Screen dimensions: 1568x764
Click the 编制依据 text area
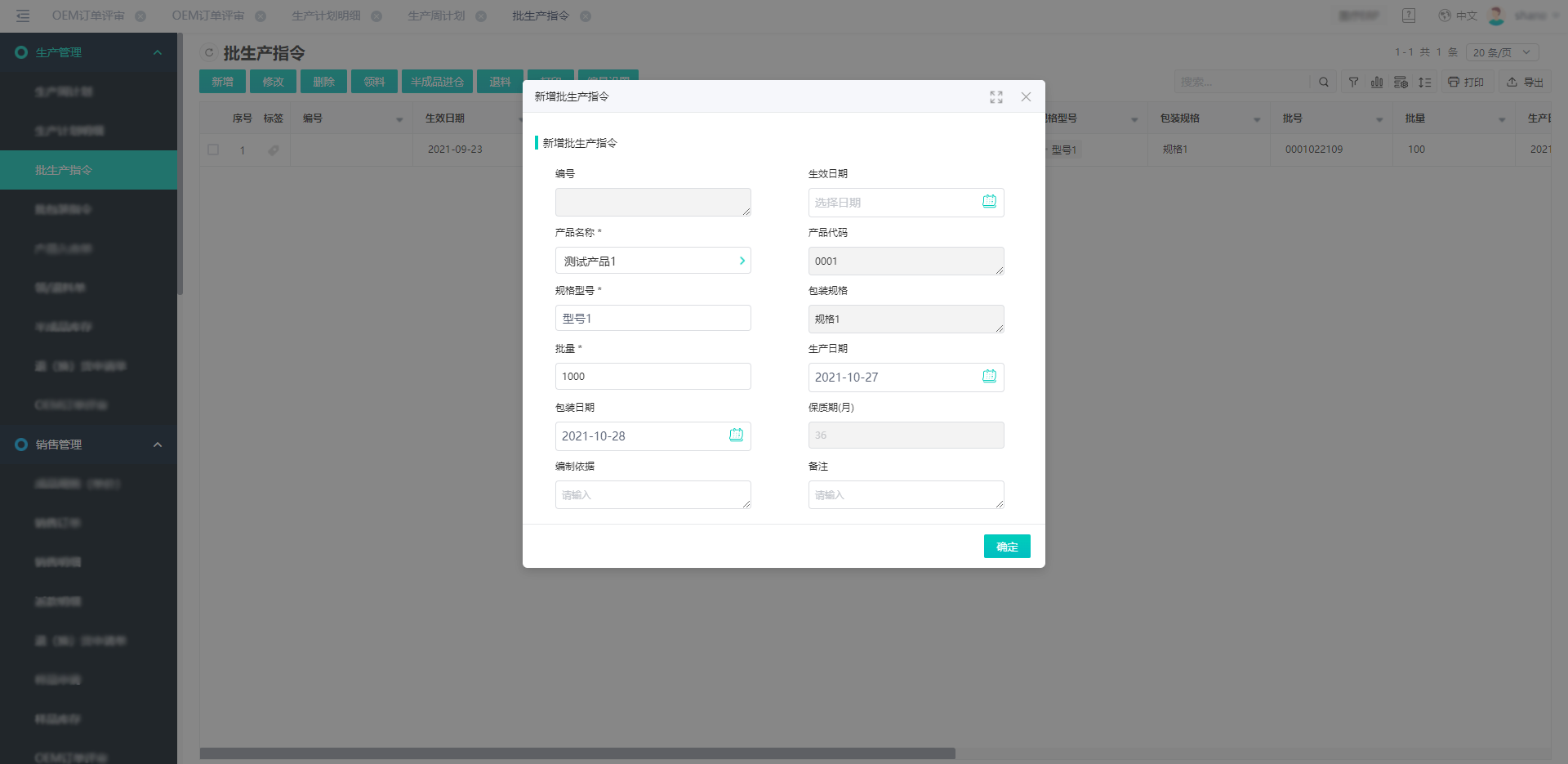coord(653,494)
